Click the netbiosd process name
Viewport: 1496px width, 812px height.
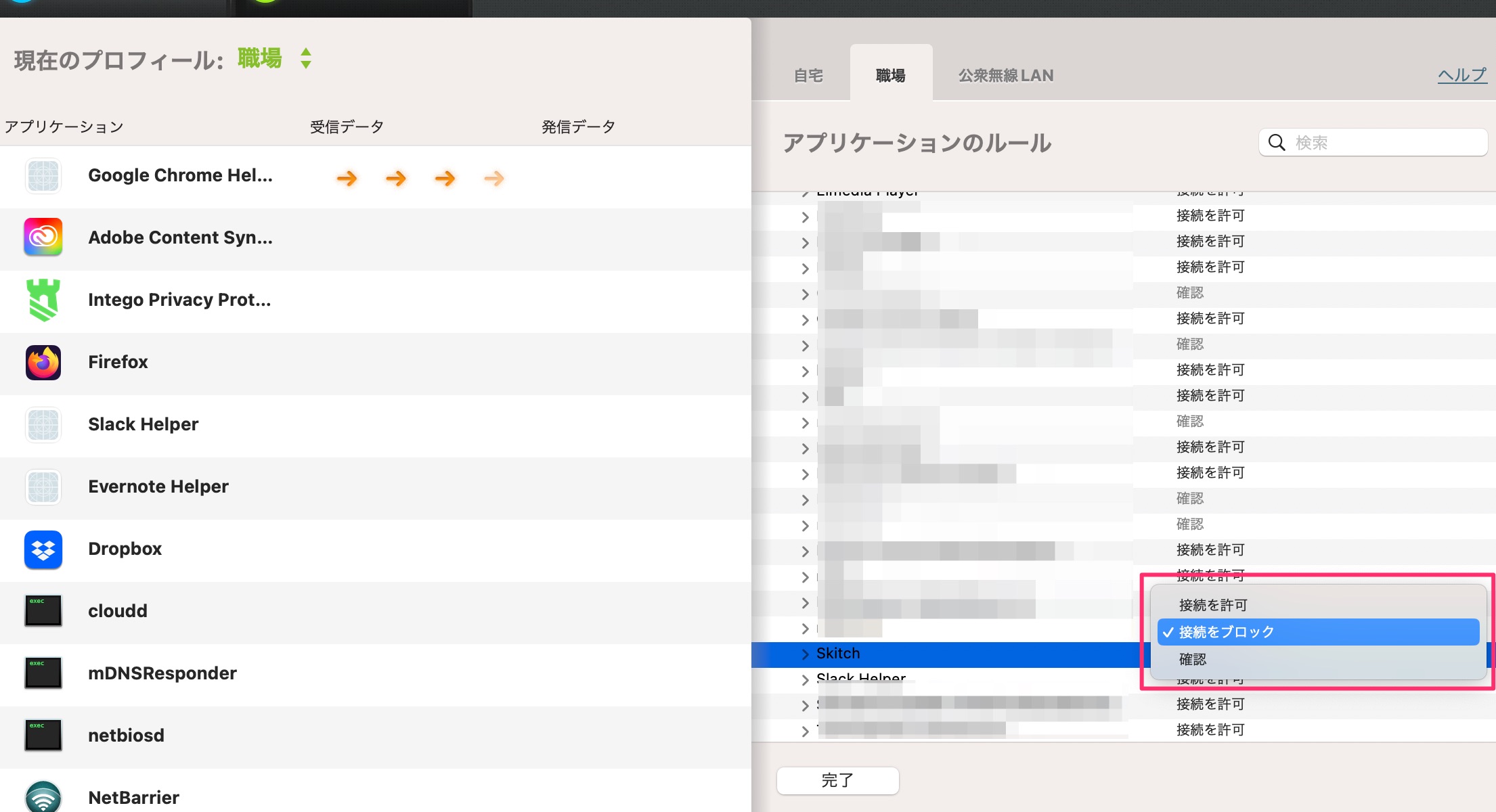click(126, 736)
